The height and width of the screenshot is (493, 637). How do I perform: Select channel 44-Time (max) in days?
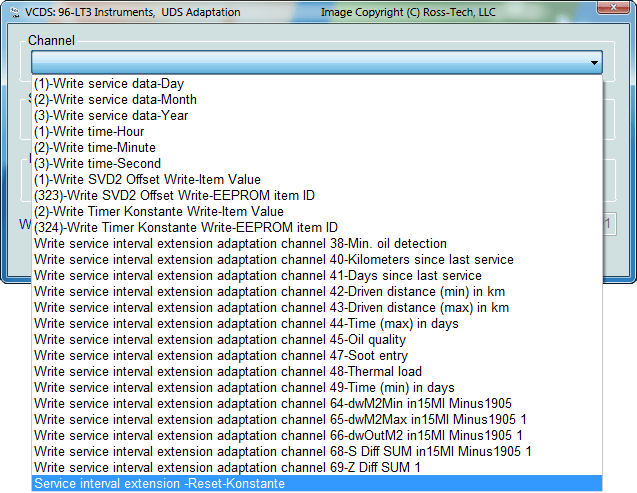coord(317,324)
